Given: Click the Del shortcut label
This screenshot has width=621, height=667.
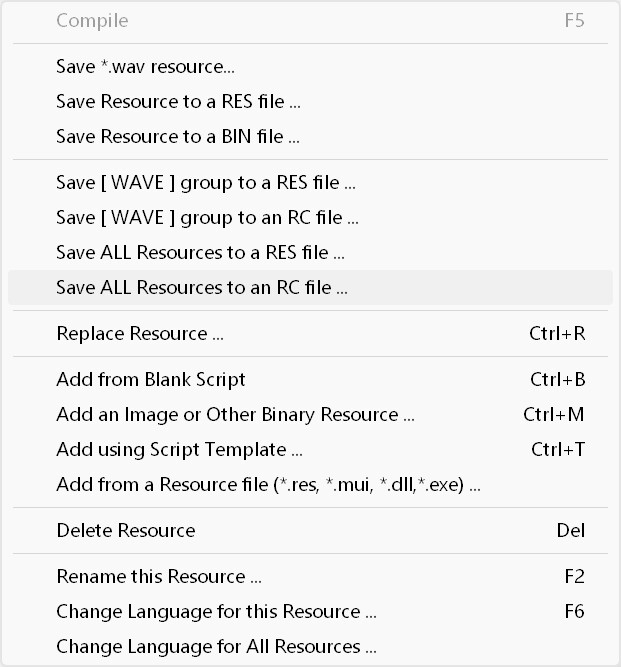Looking at the screenshot, I should [x=570, y=530].
